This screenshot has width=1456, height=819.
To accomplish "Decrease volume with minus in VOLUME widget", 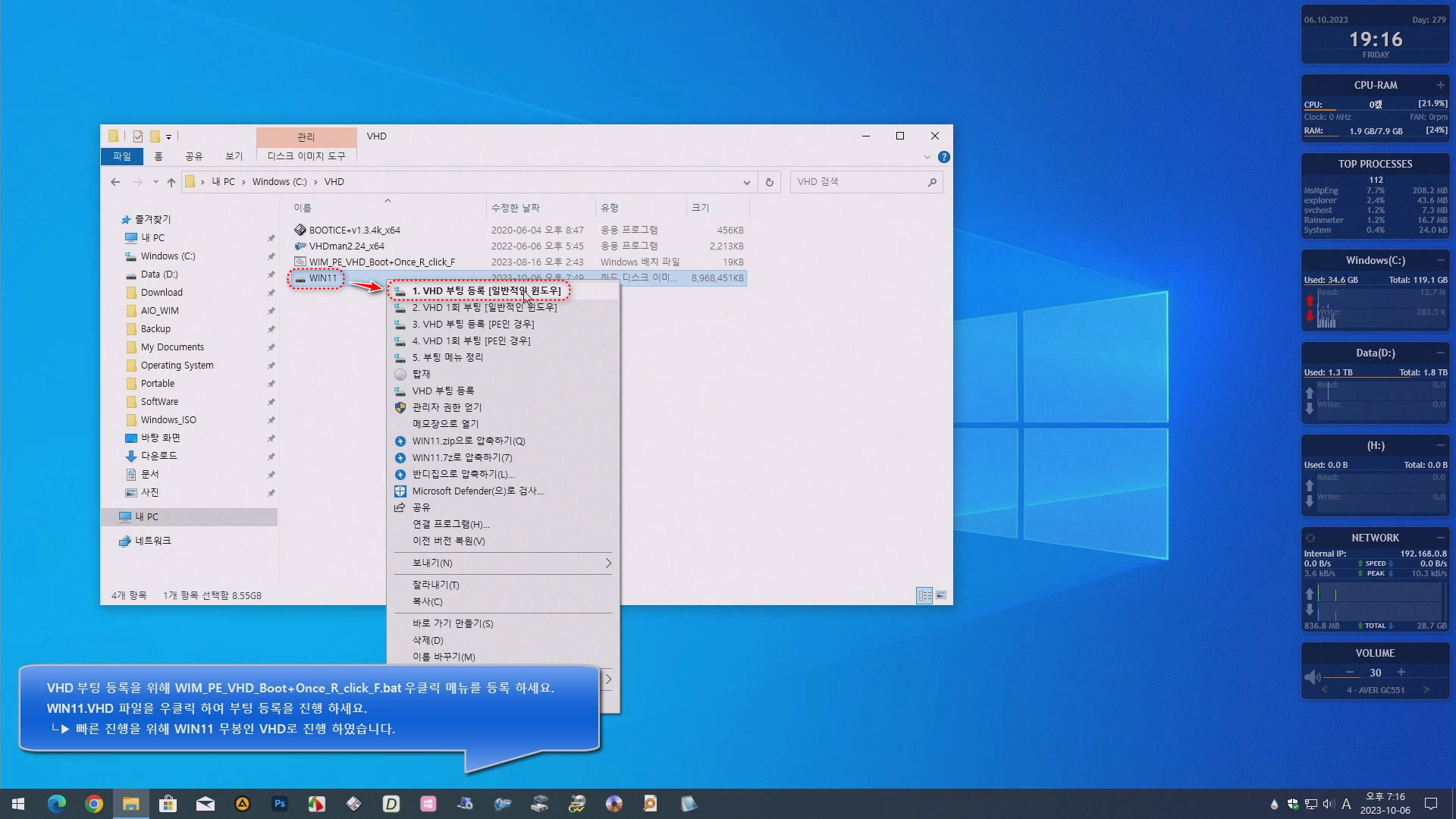I will 1350,672.
